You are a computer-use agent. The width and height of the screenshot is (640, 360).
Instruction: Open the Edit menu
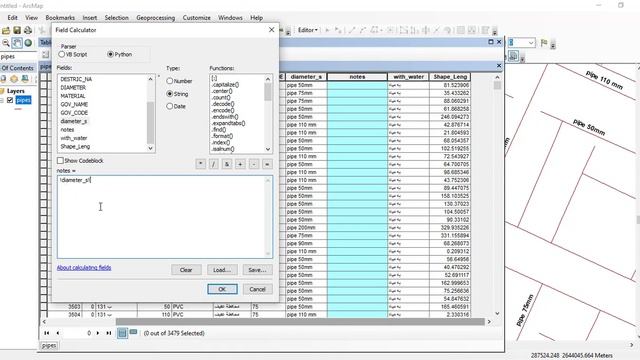coord(13,18)
